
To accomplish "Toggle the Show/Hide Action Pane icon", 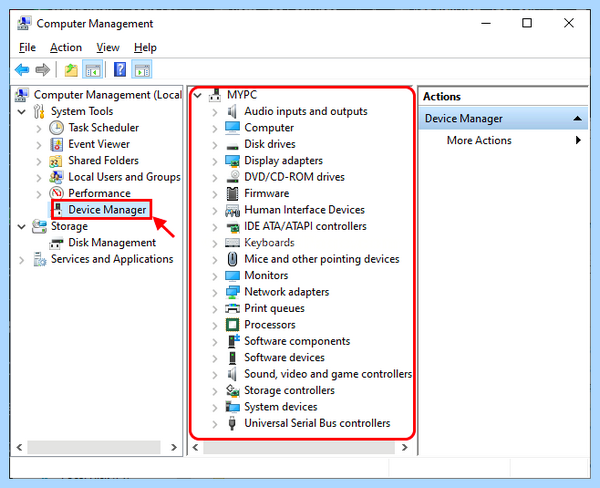I will point(142,70).
